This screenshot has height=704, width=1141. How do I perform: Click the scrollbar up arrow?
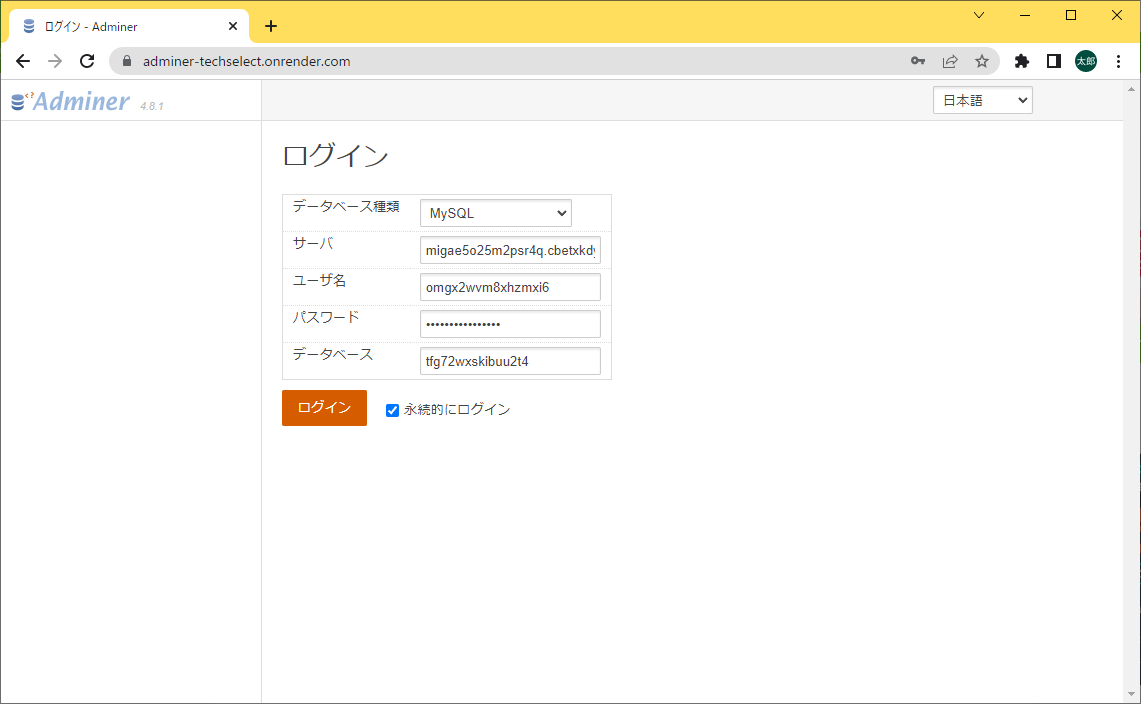[1132, 90]
